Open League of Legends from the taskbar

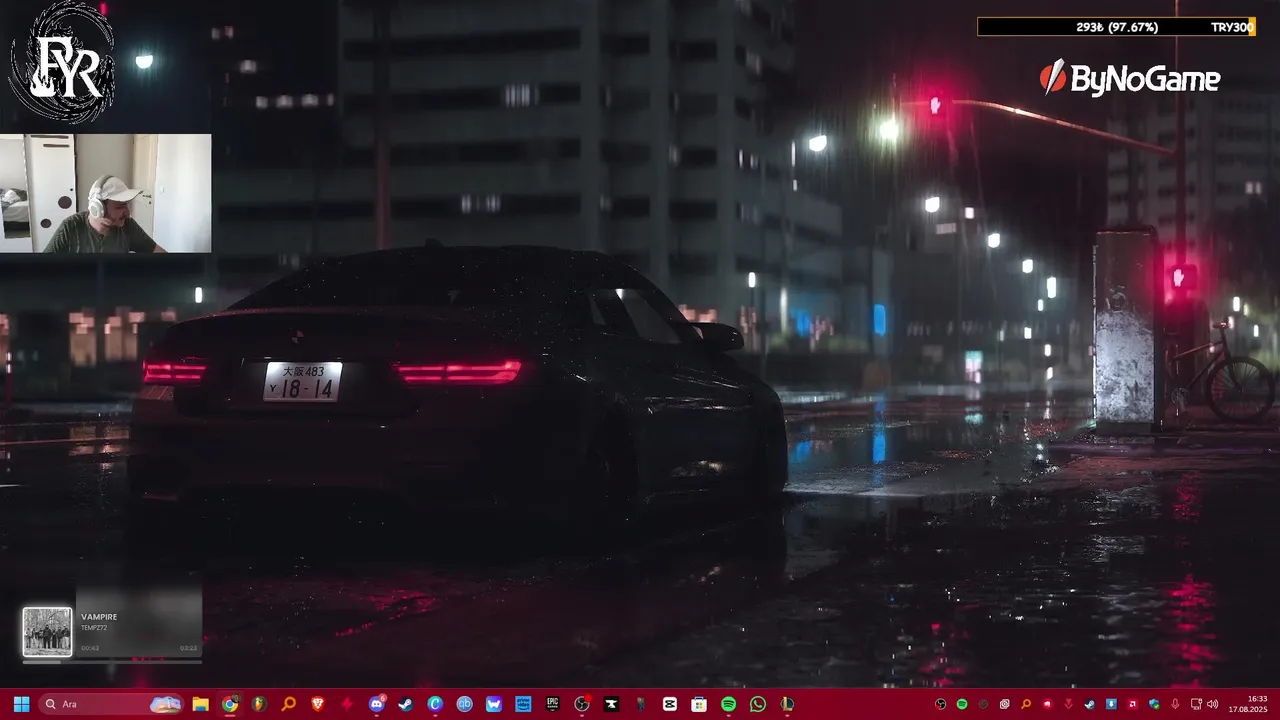[x=787, y=704]
